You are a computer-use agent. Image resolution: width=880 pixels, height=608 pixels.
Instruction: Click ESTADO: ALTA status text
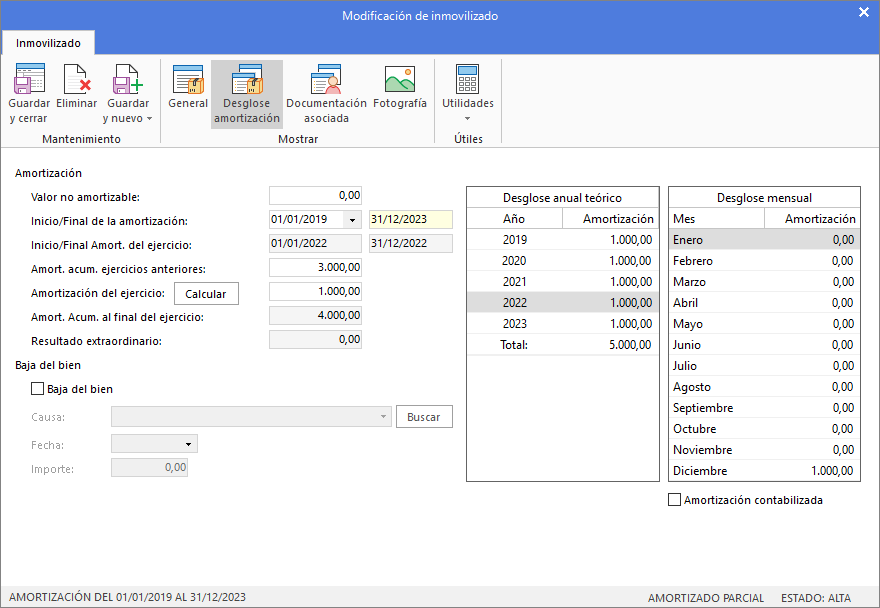click(816, 598)
